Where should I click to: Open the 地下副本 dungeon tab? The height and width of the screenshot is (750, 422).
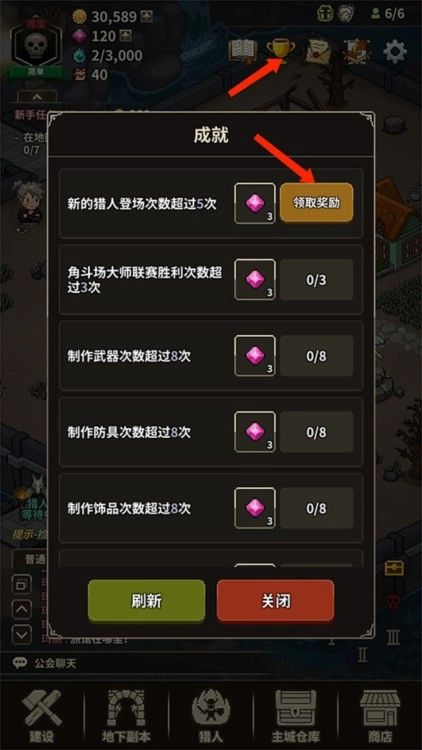pos(126,716)
